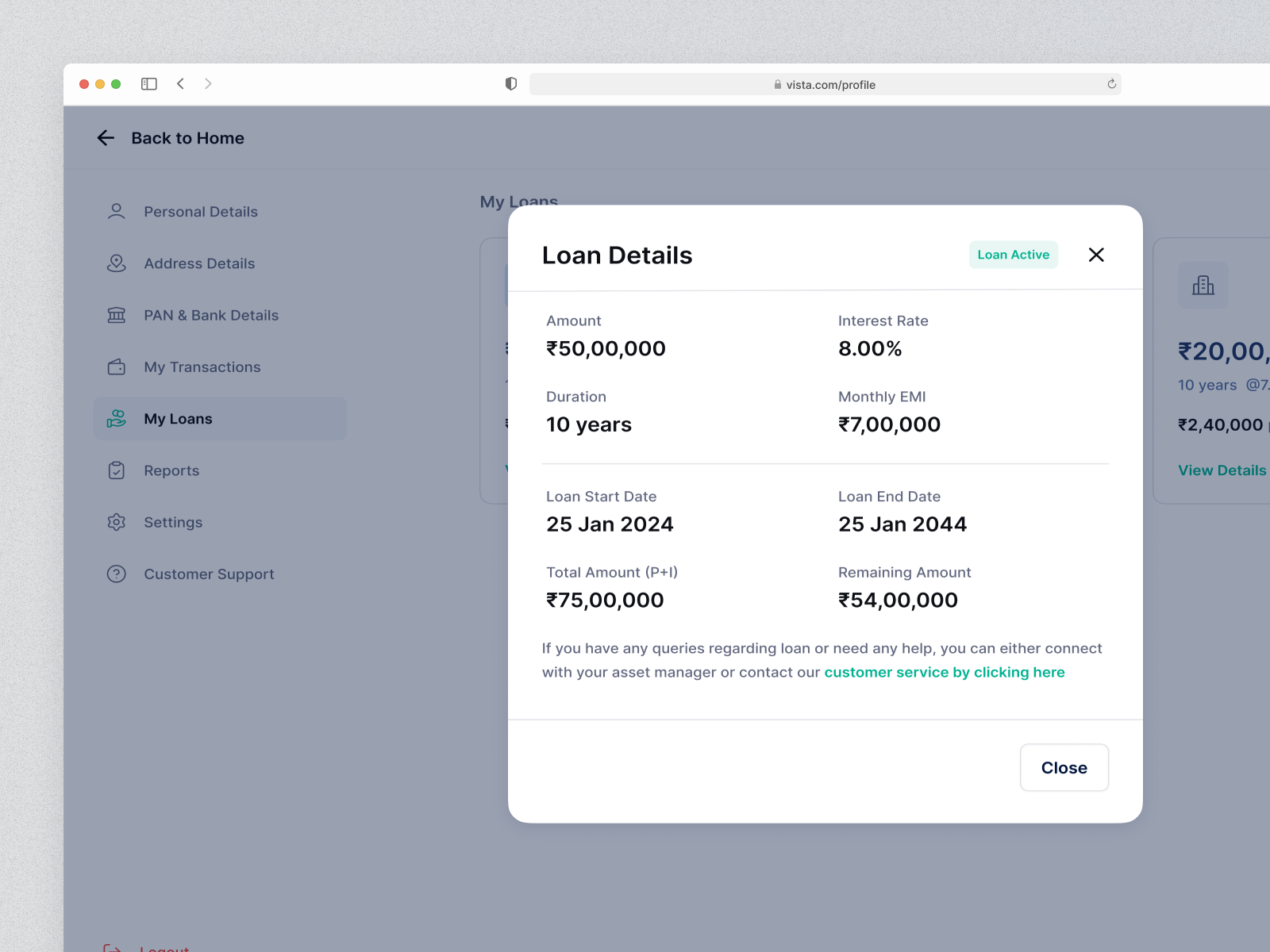1270x952 pixels.
Task: Click the My Transactions wallet icon
Action: pyautogui.click(x=117, y=367)
